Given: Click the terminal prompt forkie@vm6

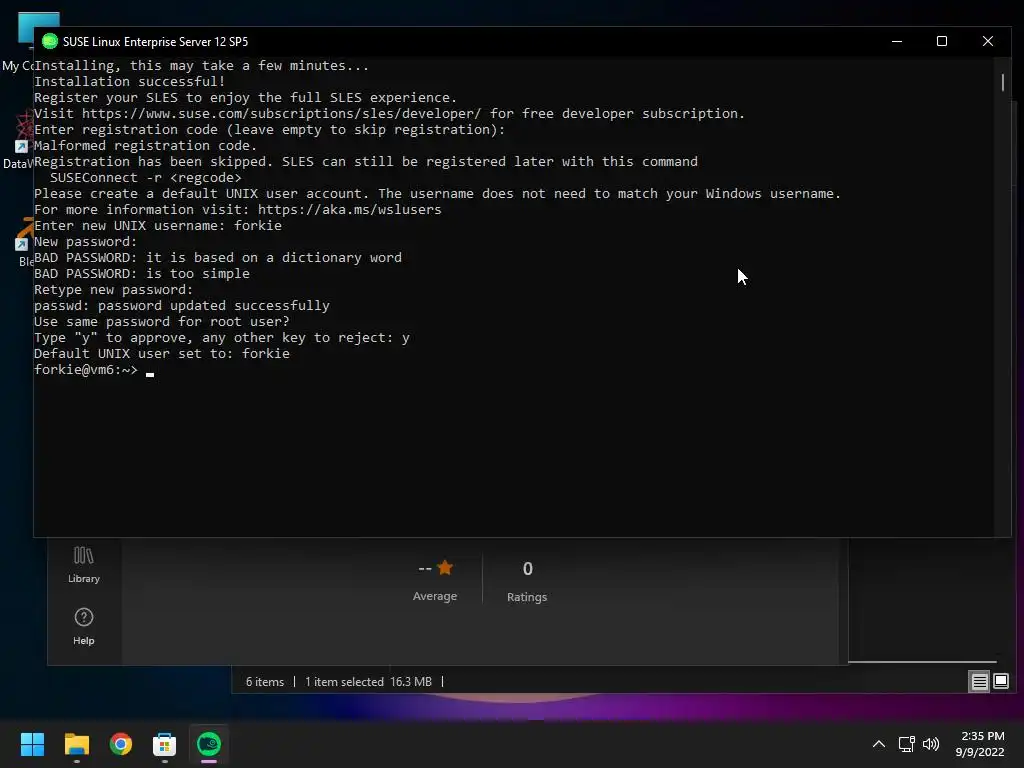Looking at the screenshot, I should tap(86, 370).
